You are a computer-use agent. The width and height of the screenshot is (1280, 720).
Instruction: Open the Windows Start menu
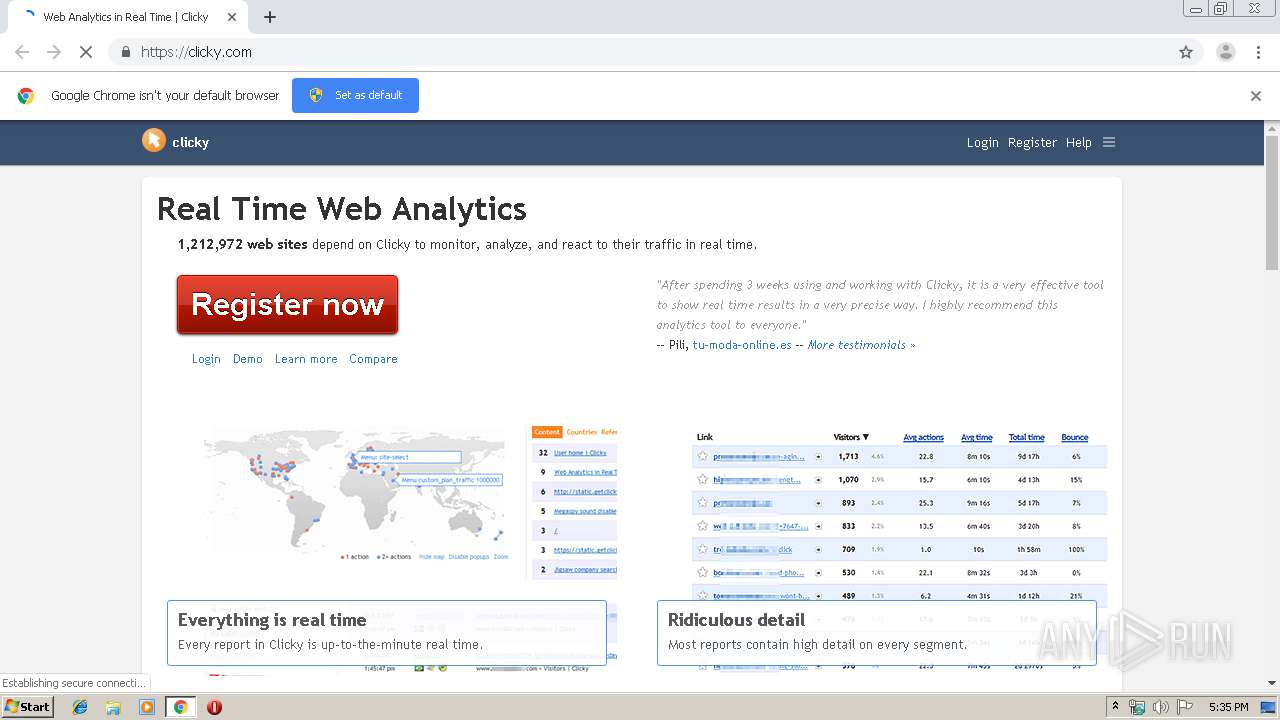(28, 707)
